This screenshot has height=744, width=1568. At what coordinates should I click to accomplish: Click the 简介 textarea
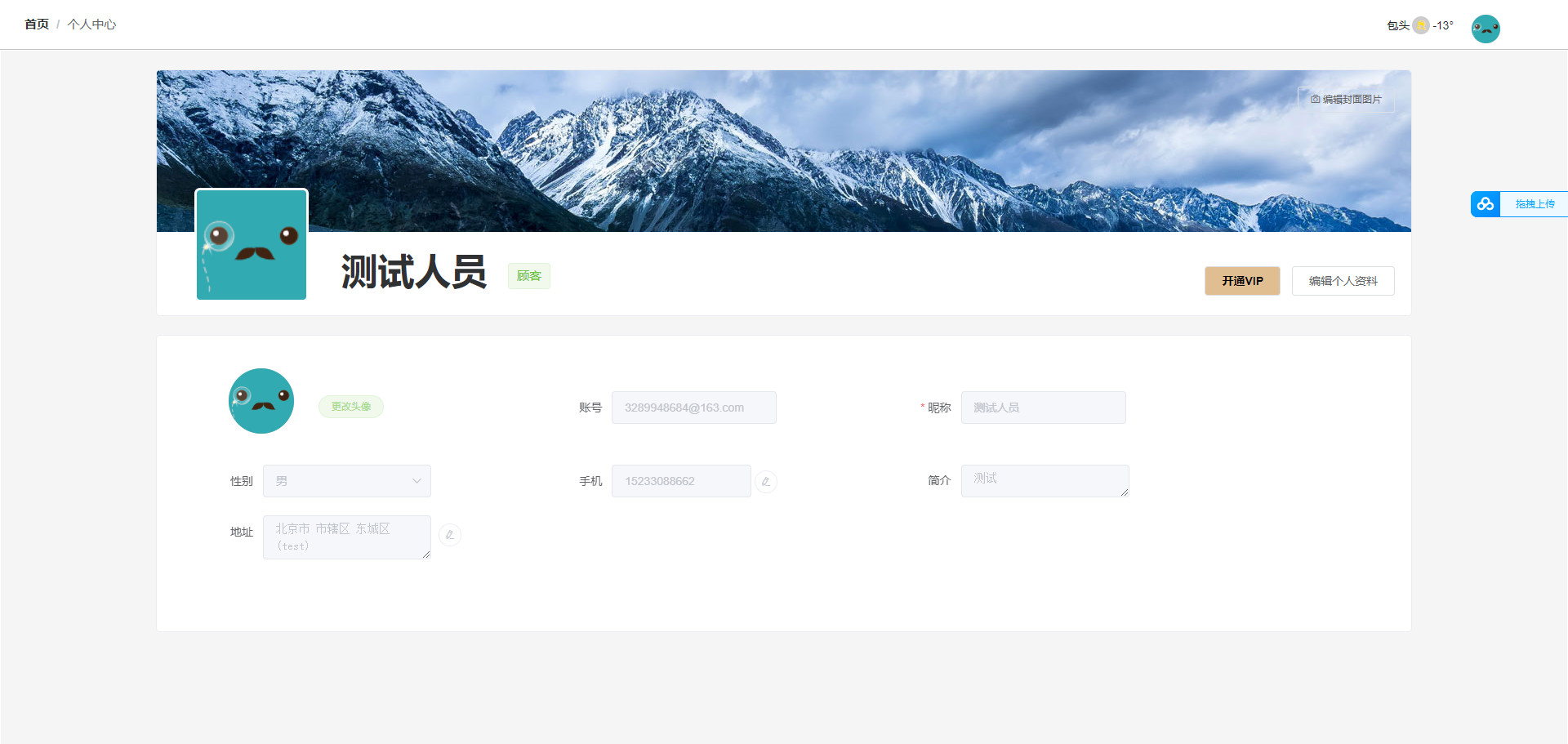(1045, 481)
